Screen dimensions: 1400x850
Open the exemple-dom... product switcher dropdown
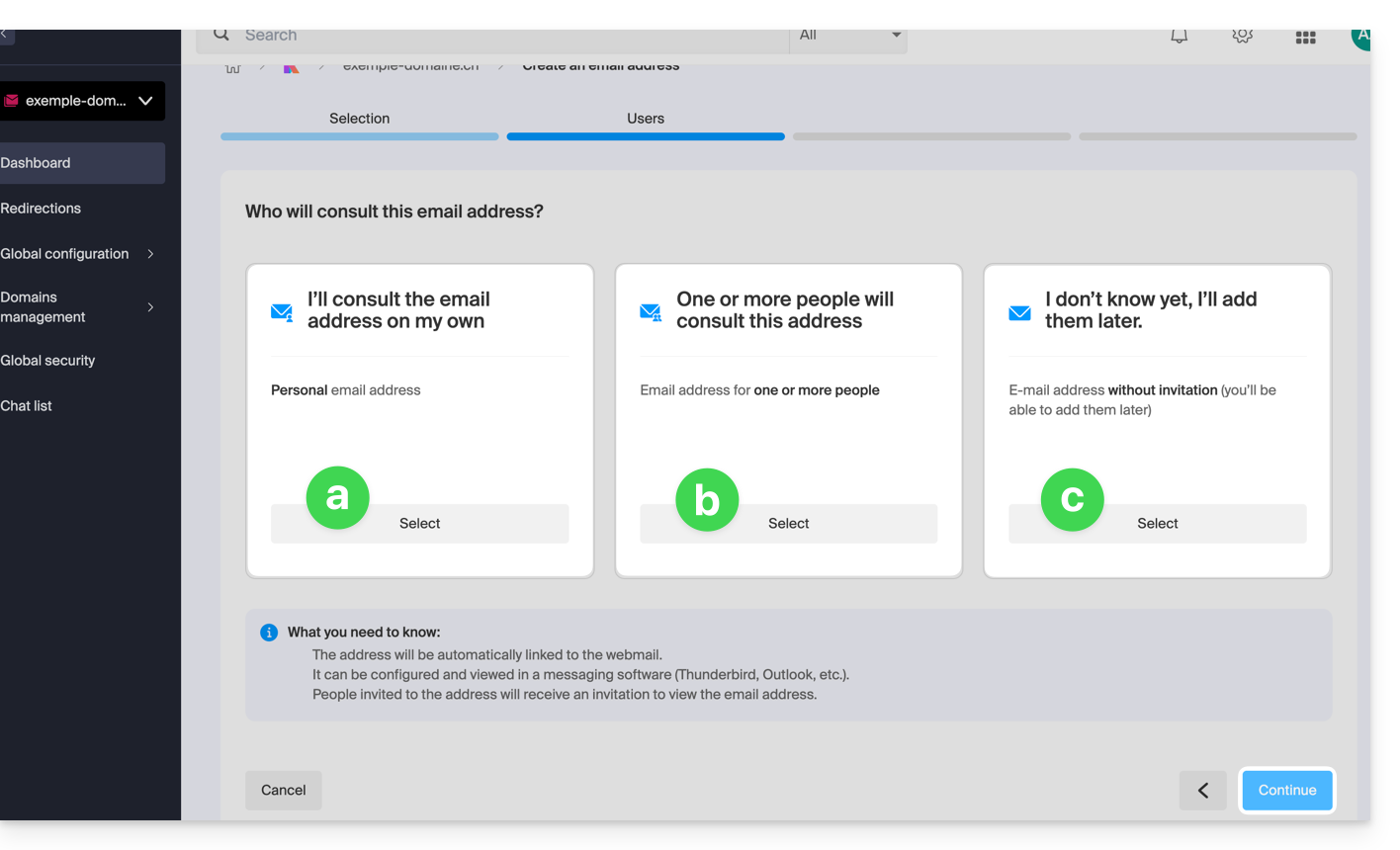81,101
